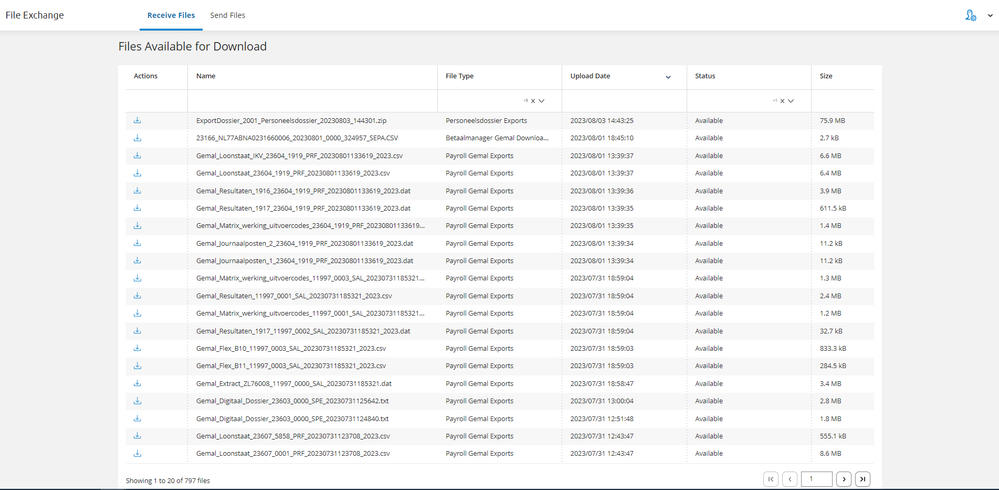Select the Receive Files tab

click(171, 15)
